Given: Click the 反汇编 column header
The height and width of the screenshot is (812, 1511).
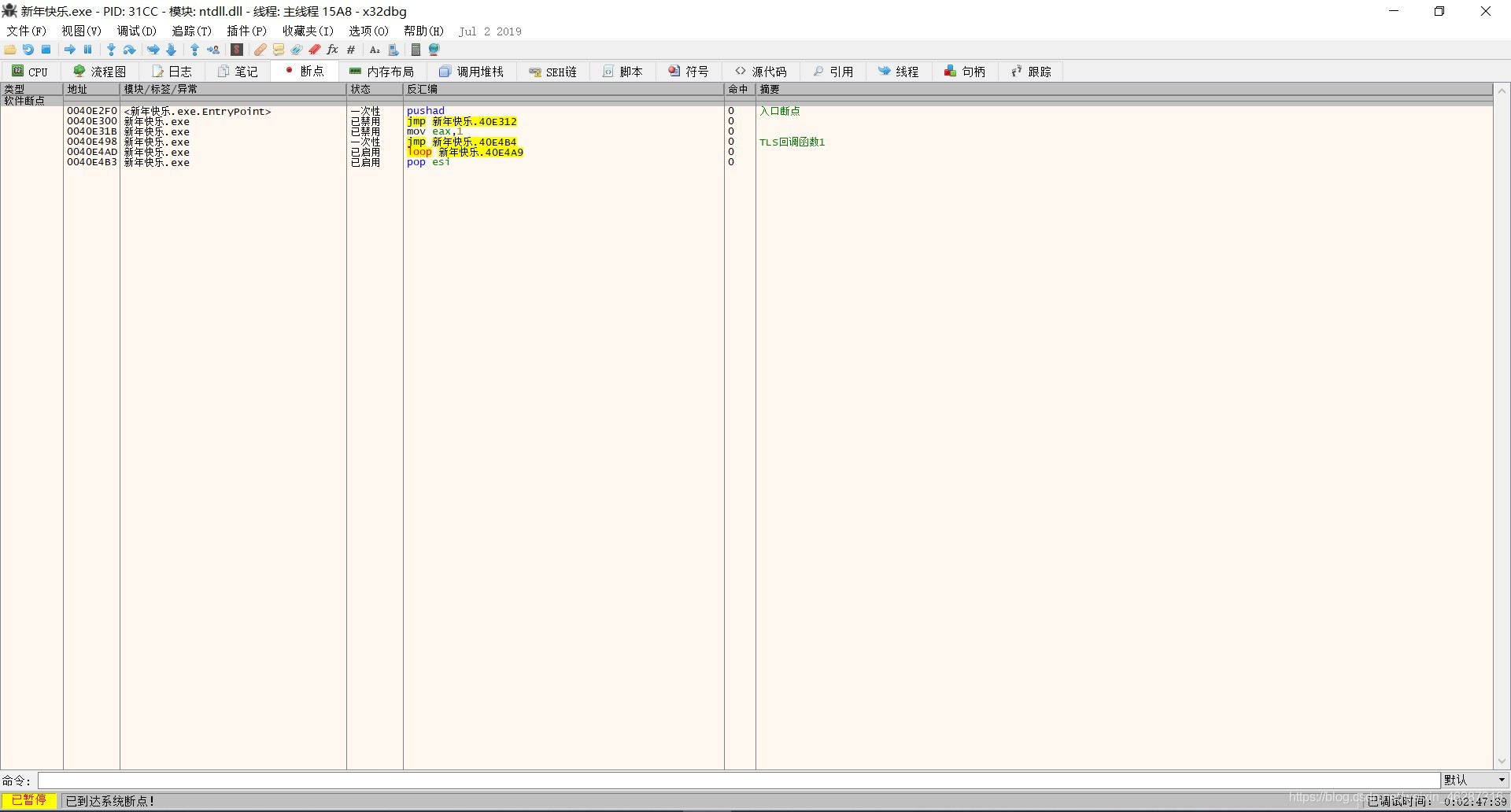Looking at the screenshot, I should click(563, 90).
